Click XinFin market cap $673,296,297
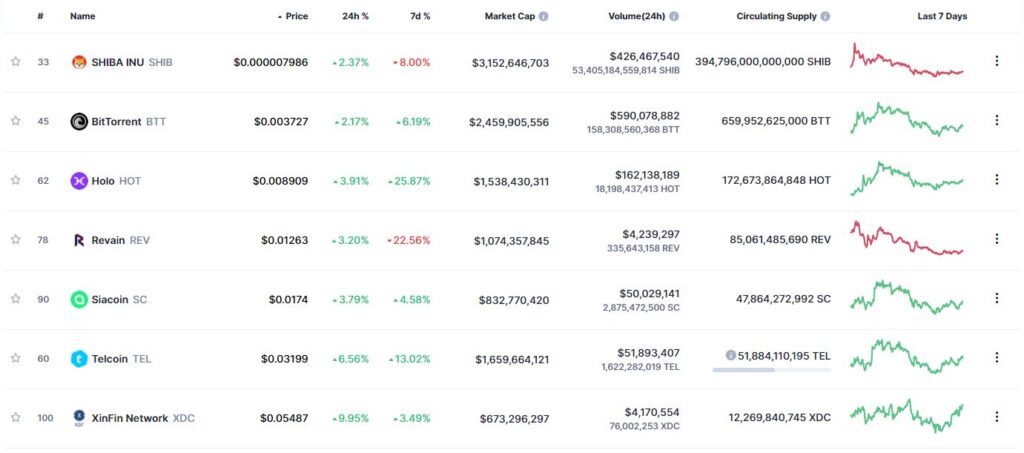This screenshot has width=1024, height=453. pyautogui.click(x=514, y=418)
